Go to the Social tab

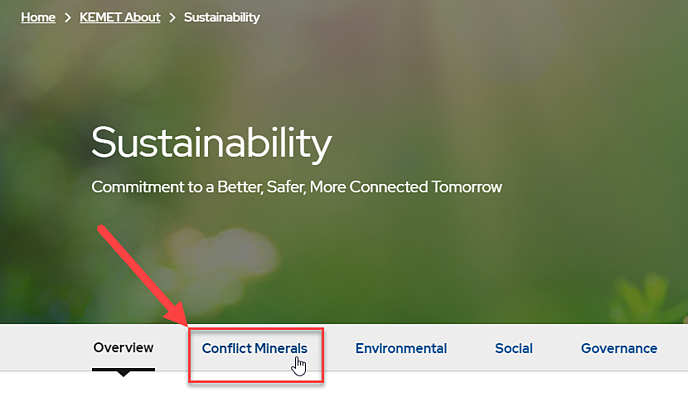(514, 348)
